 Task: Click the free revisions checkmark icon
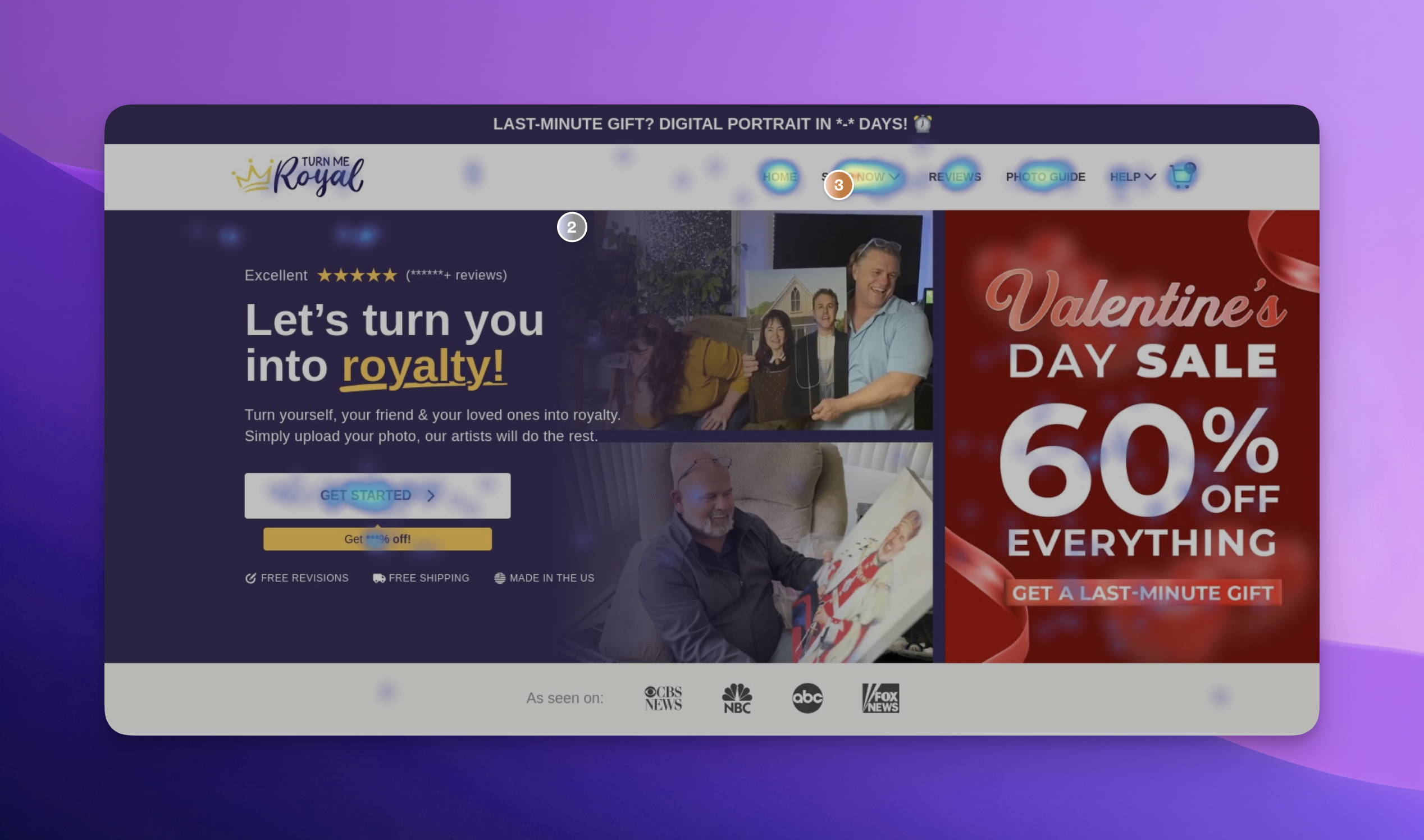pos(250,578)
